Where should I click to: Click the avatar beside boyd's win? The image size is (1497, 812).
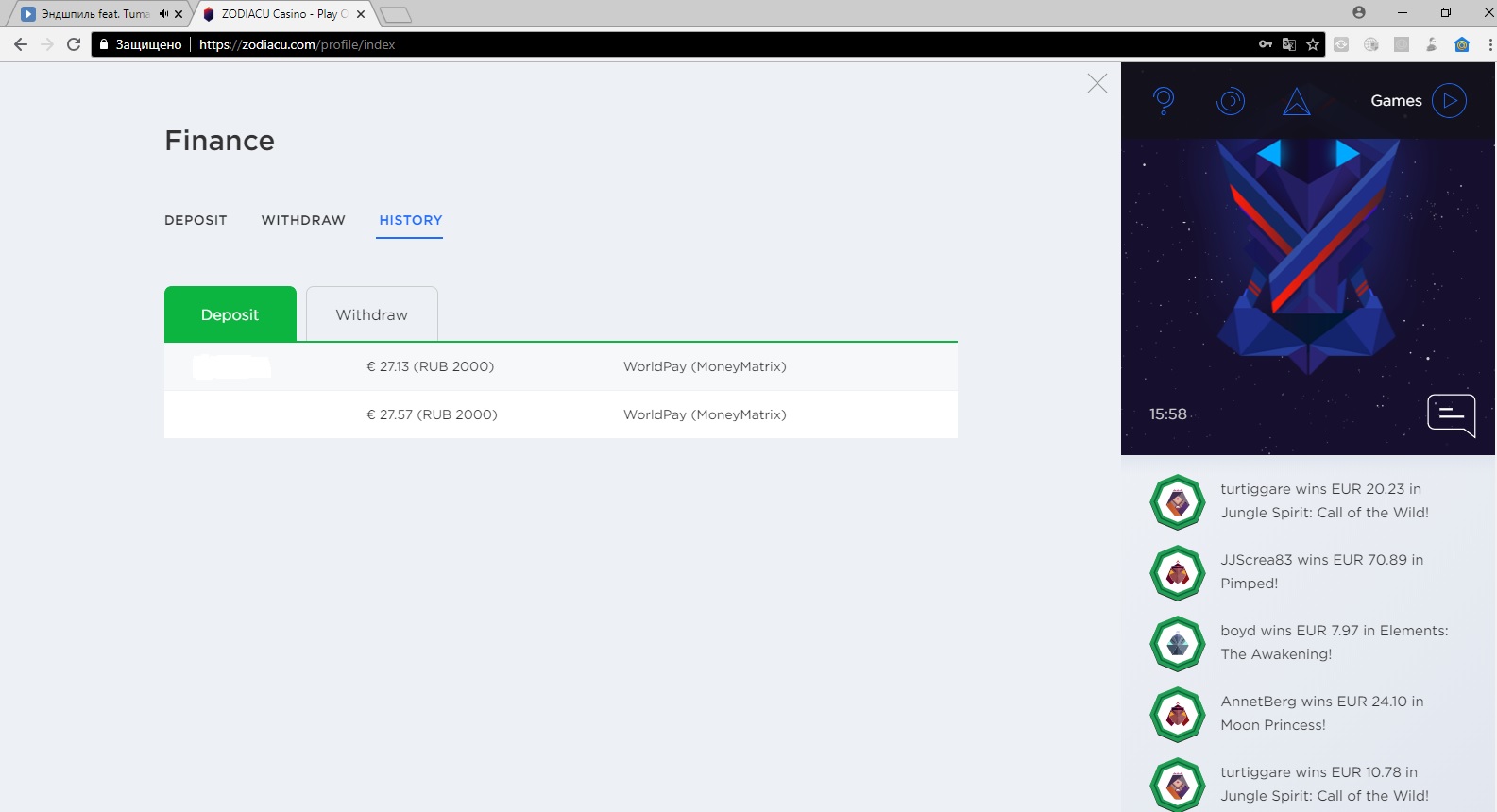point(1178,644)
